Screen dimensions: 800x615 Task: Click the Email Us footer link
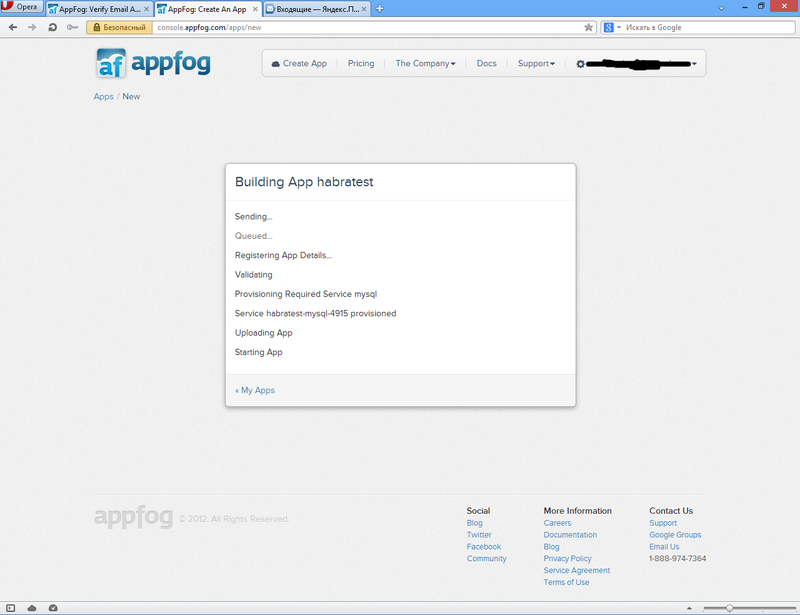click(664, 547)
